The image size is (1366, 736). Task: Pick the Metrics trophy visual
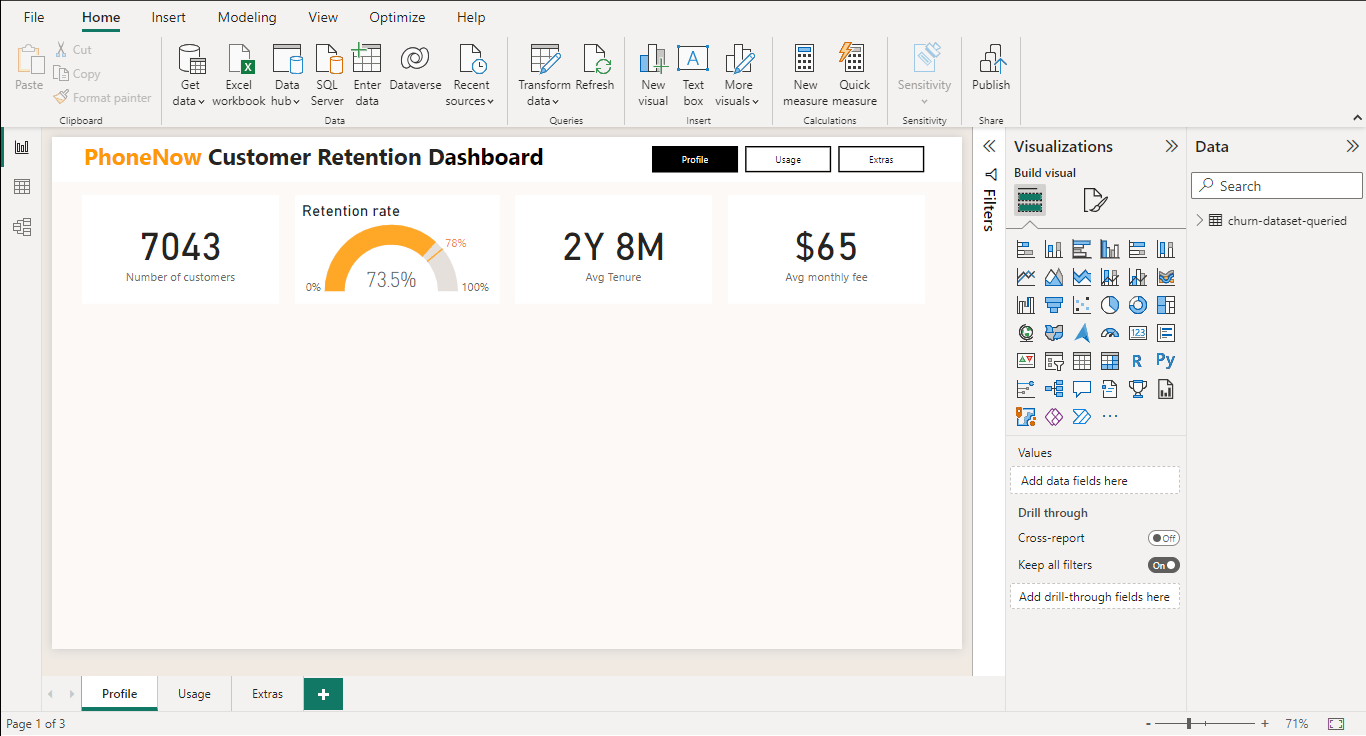pyautogui.click(x=1138, y=389)
